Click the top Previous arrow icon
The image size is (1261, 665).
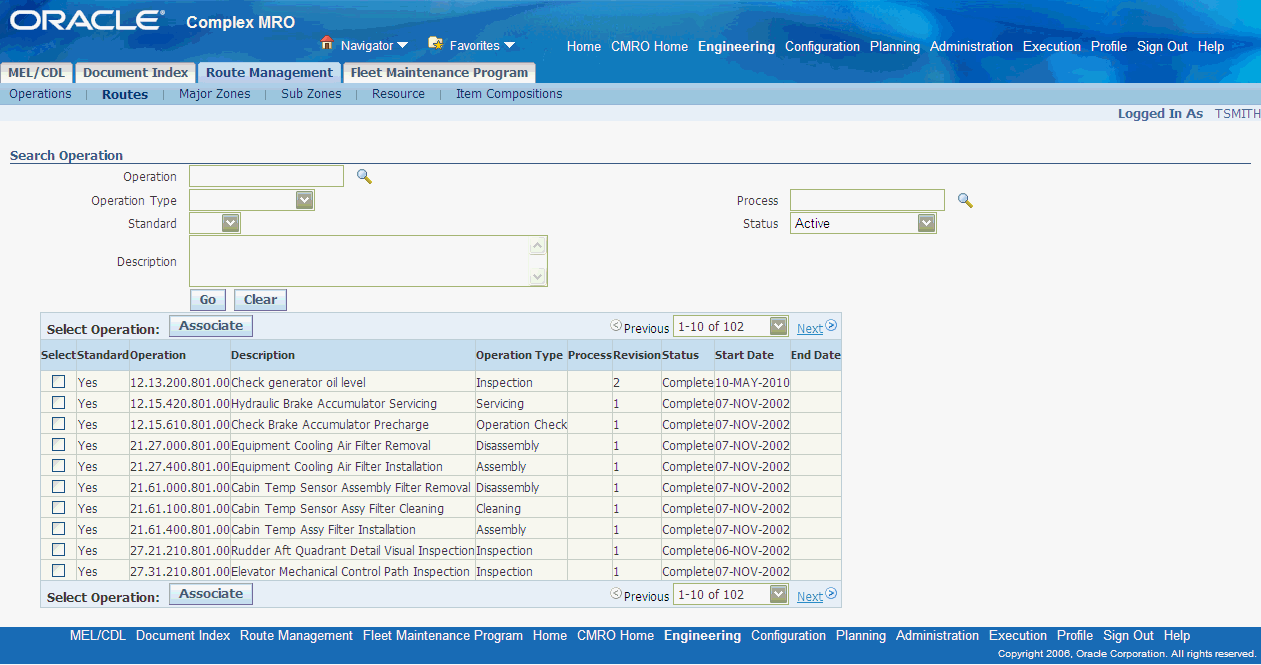[x=616, y=327]
